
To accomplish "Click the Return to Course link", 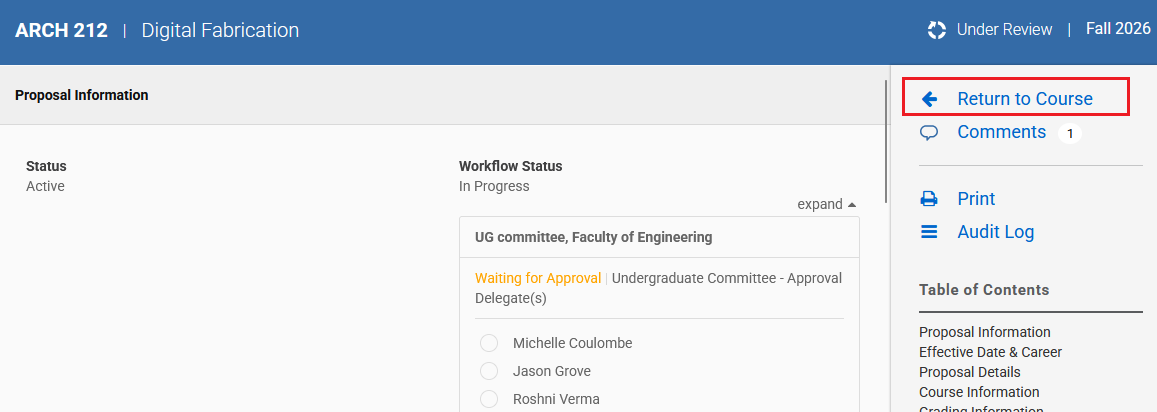I will (x=1024, y=99).
